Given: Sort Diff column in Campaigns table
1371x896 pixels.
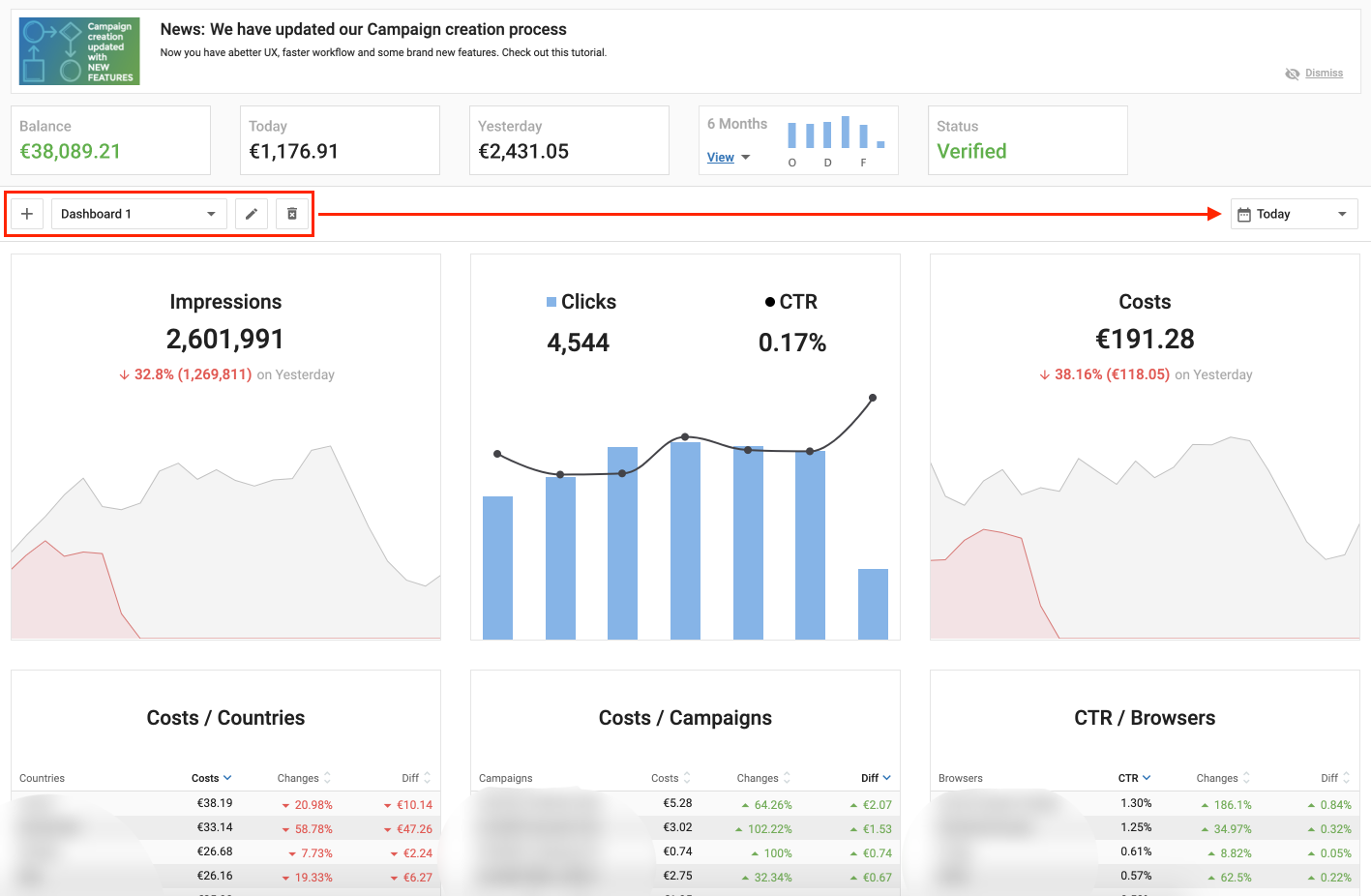Looking at the screenshot, I should pos(876,778).
